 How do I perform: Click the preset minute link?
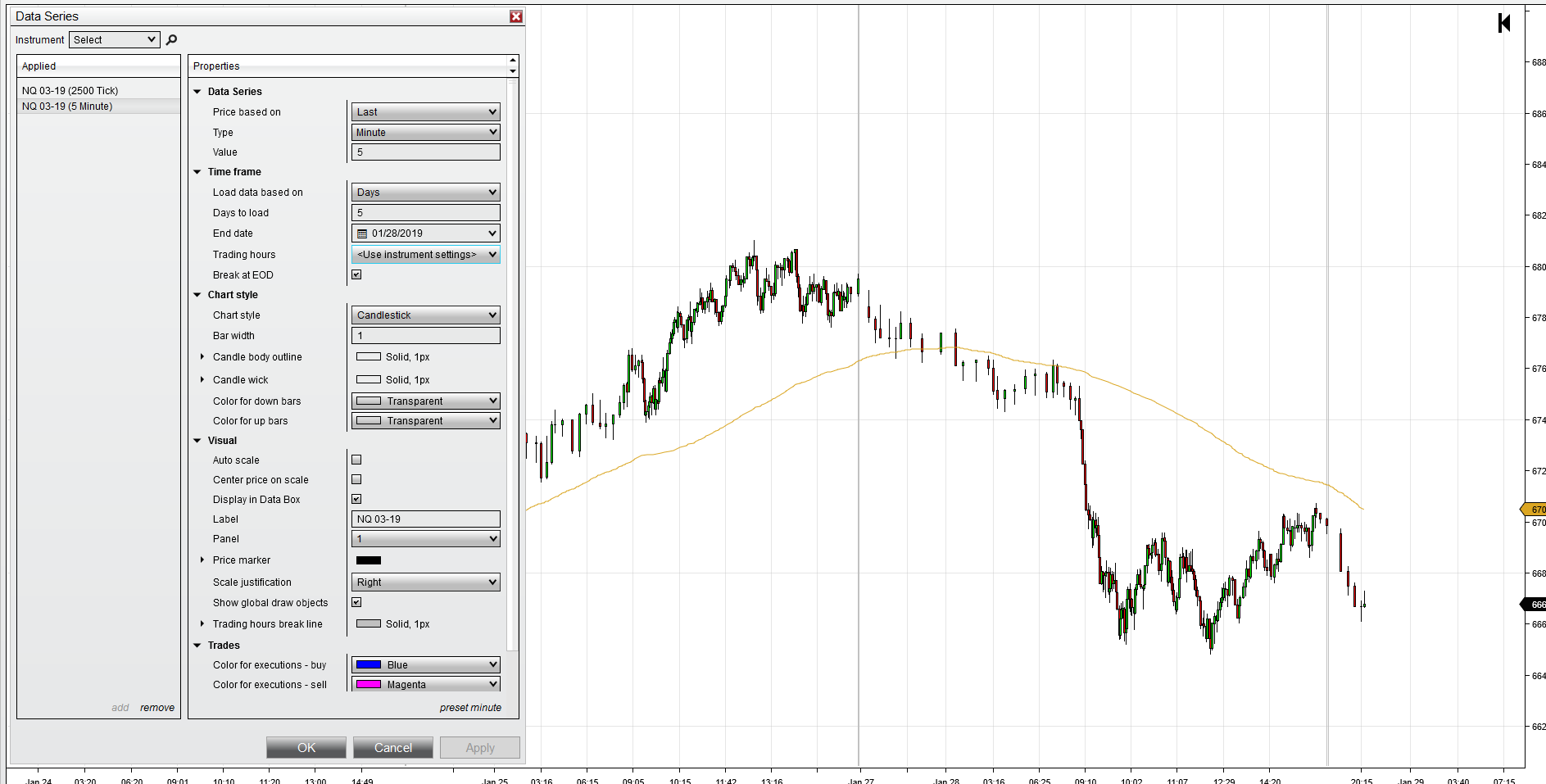click(x=470, y=708)
